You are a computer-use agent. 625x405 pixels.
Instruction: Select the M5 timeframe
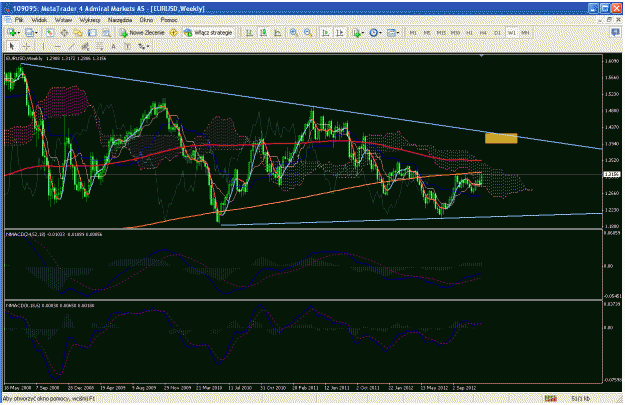(x=427, y=33)
